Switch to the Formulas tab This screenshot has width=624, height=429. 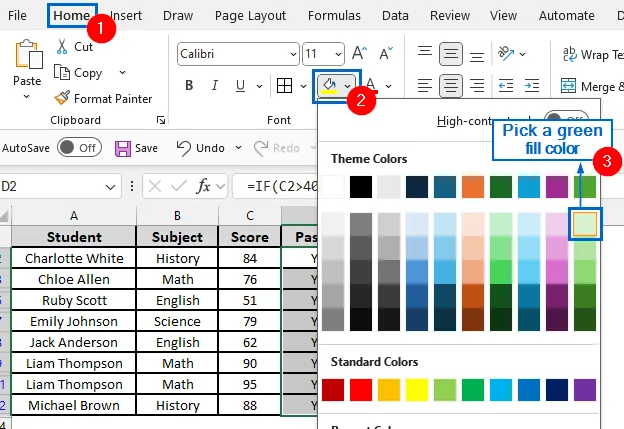pyautogui.click(x=334, y=16)
